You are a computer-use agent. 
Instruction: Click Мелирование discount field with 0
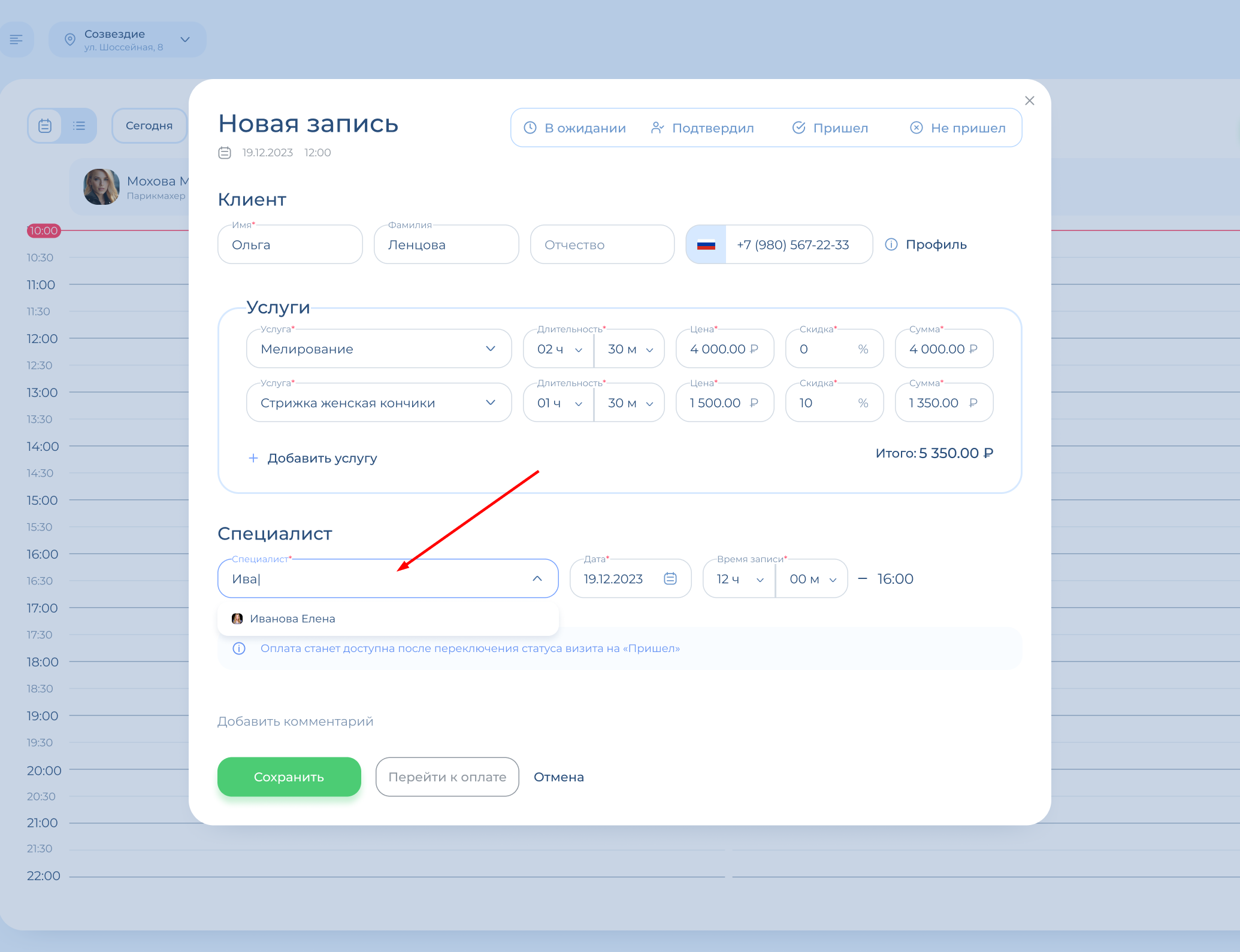pyautogui.click(x=834, y=348)
